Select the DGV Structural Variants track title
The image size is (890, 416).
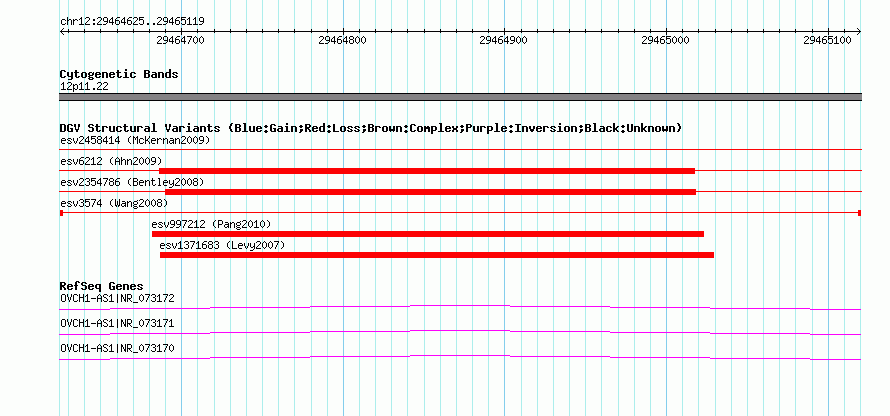coord(371,128)
